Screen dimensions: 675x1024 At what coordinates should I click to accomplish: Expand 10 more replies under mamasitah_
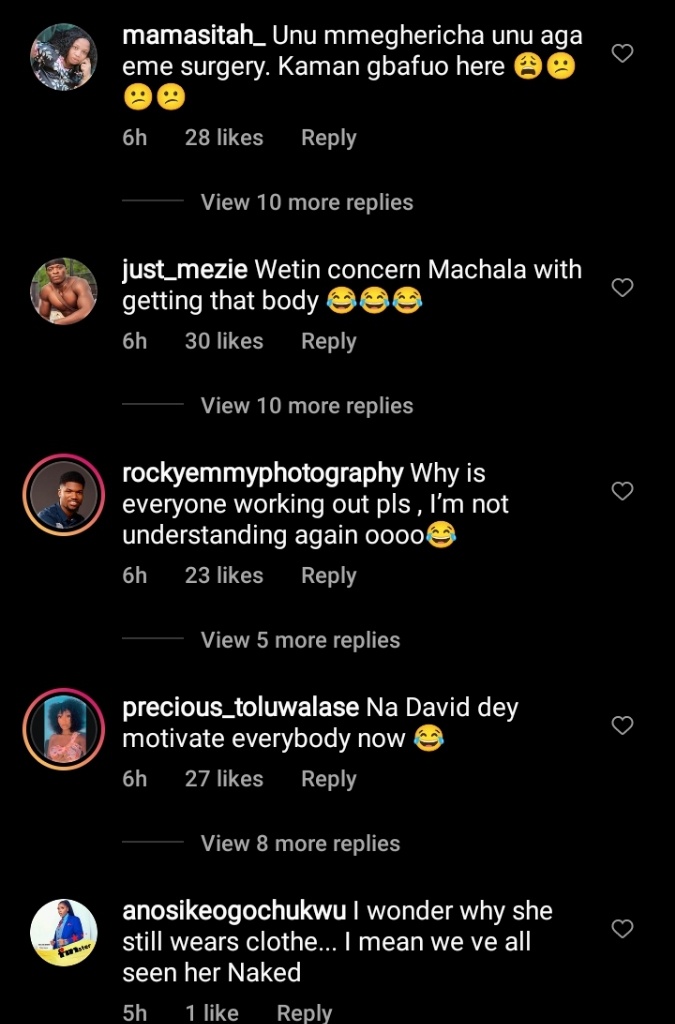pyautogui.click(x=306, y=202)
